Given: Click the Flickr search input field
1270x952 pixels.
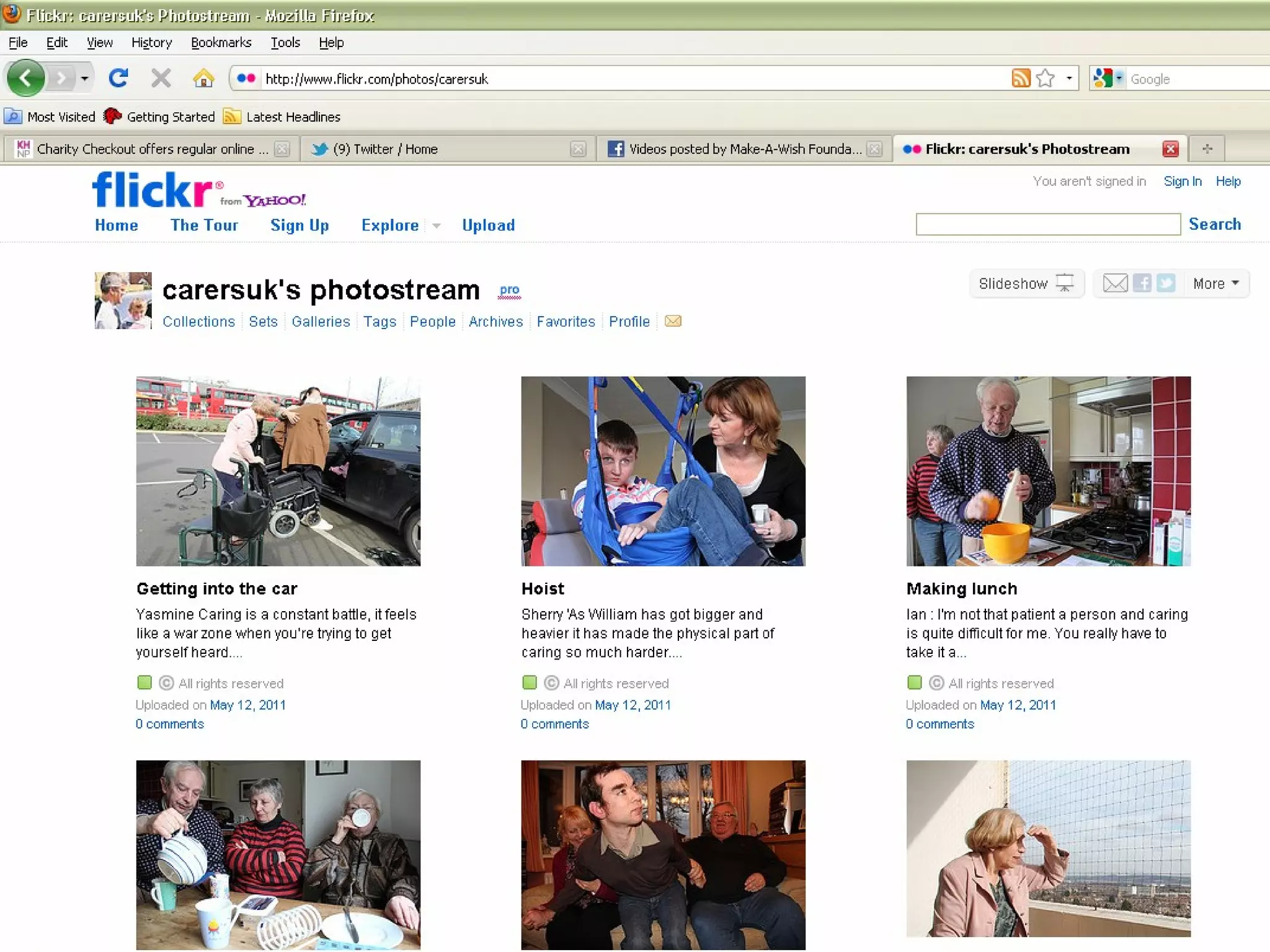Looking at the screenshot, I should 1047,224.
